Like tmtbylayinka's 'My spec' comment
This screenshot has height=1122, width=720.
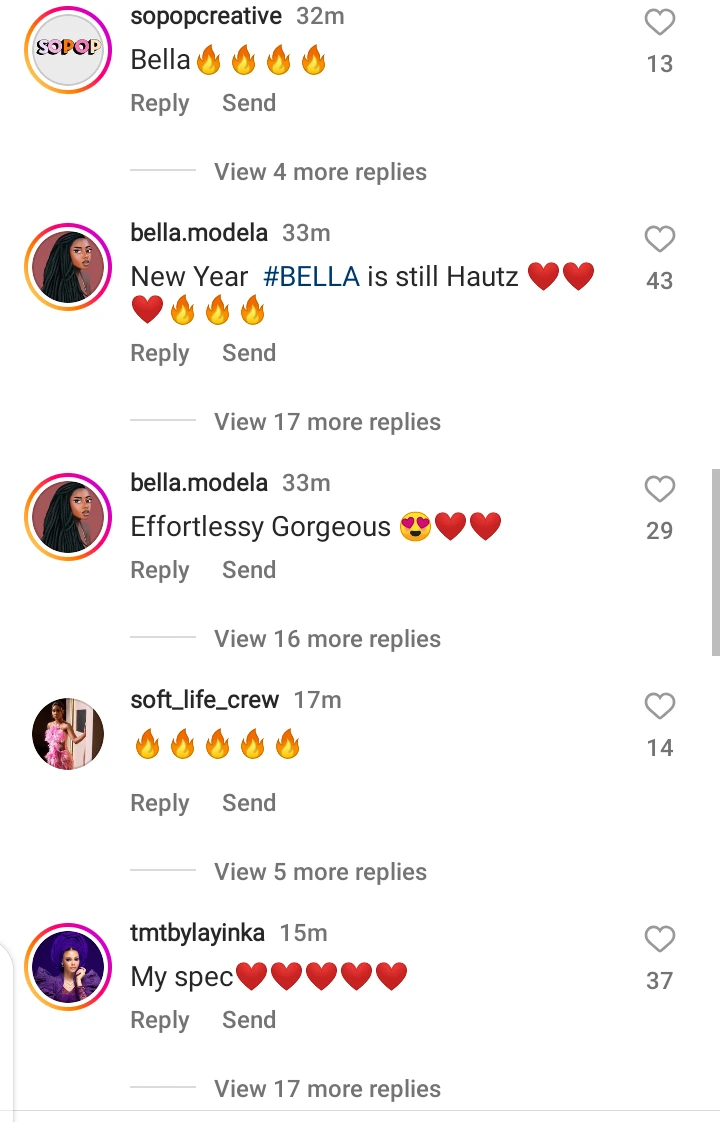tap(659, 939)
